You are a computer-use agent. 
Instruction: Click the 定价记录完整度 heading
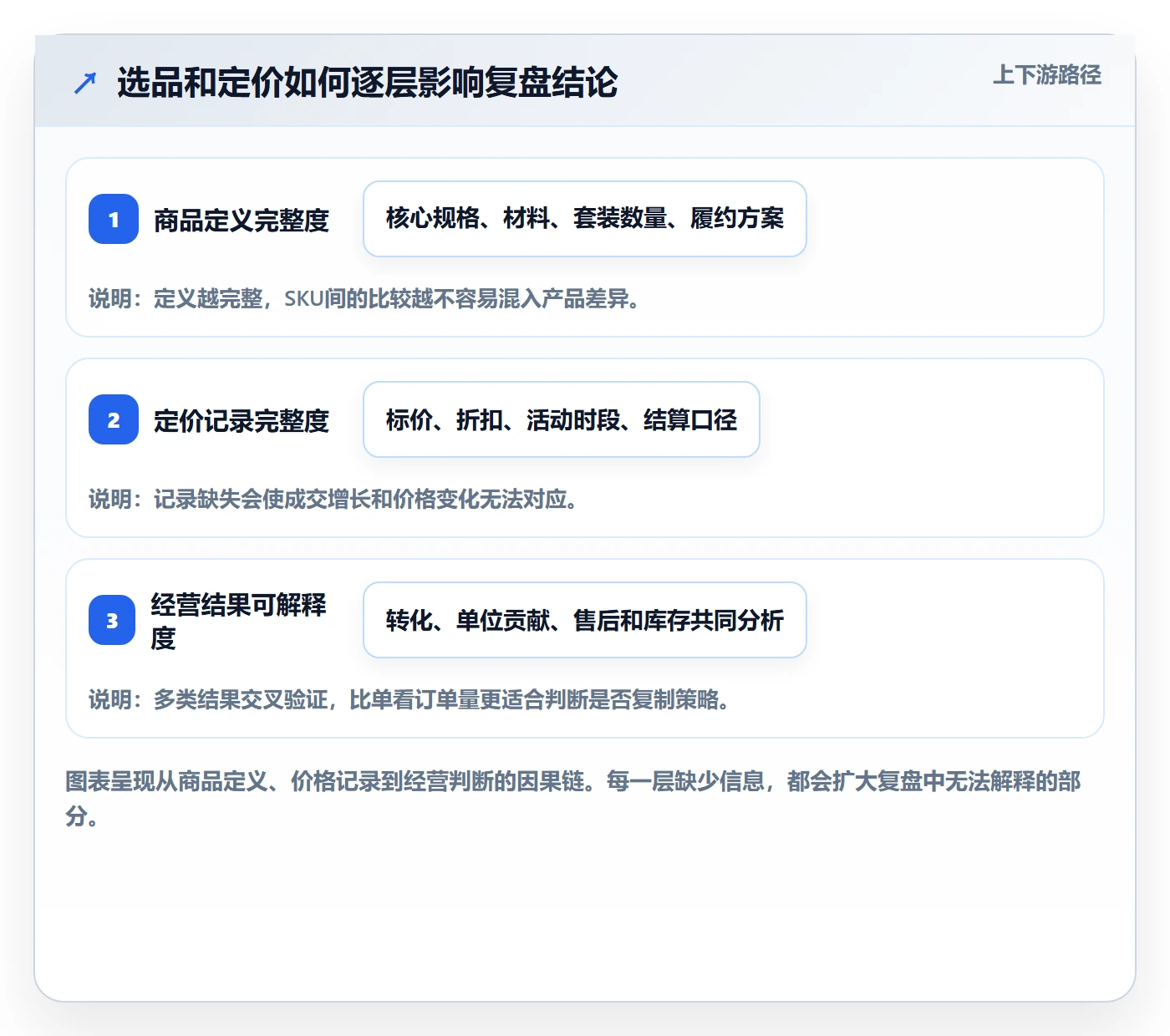point(242,420)
